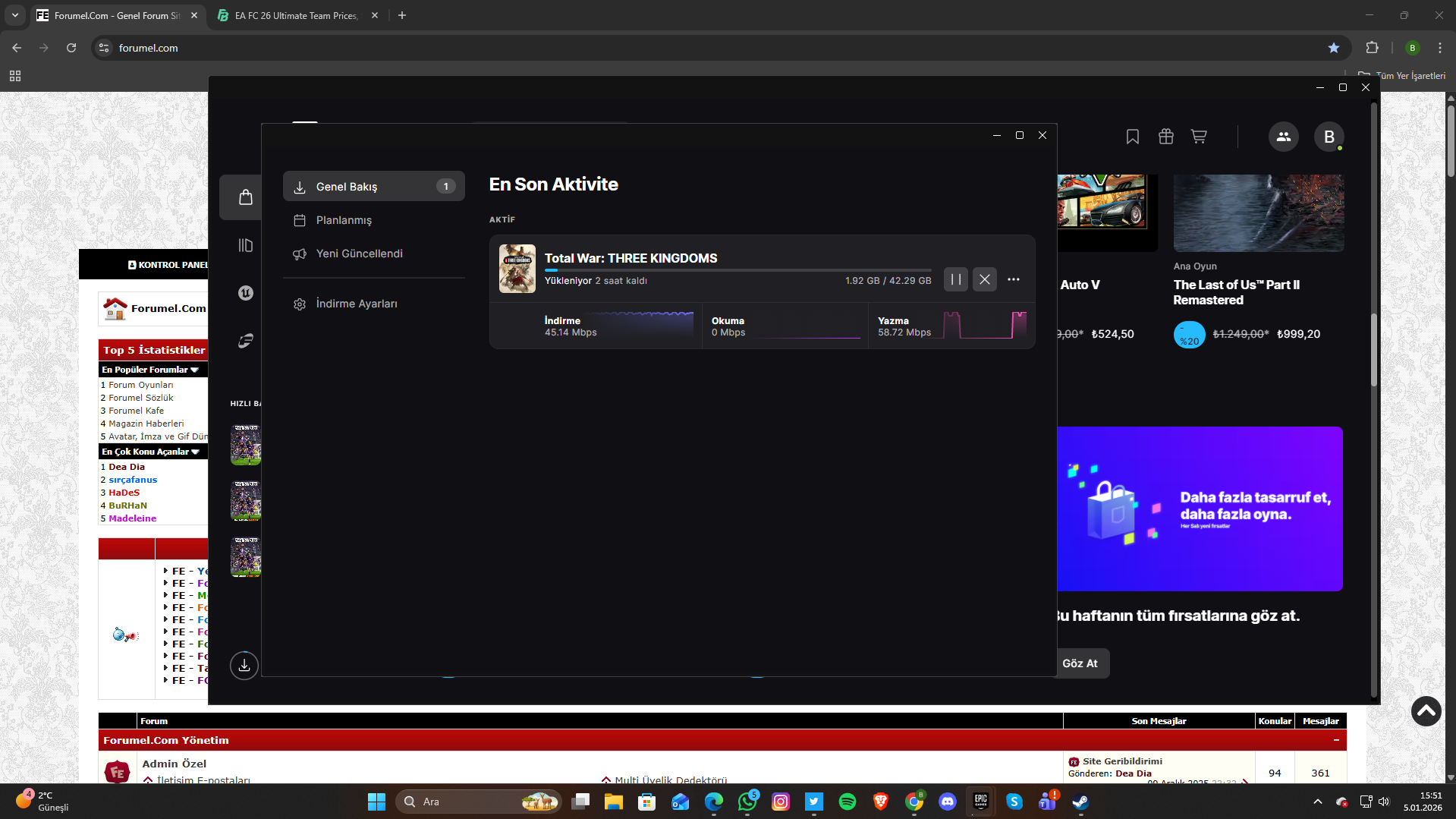Select Genel Bakış in download manager
The width and height of the screenshot is (1456, 819).
click(373, 186)
